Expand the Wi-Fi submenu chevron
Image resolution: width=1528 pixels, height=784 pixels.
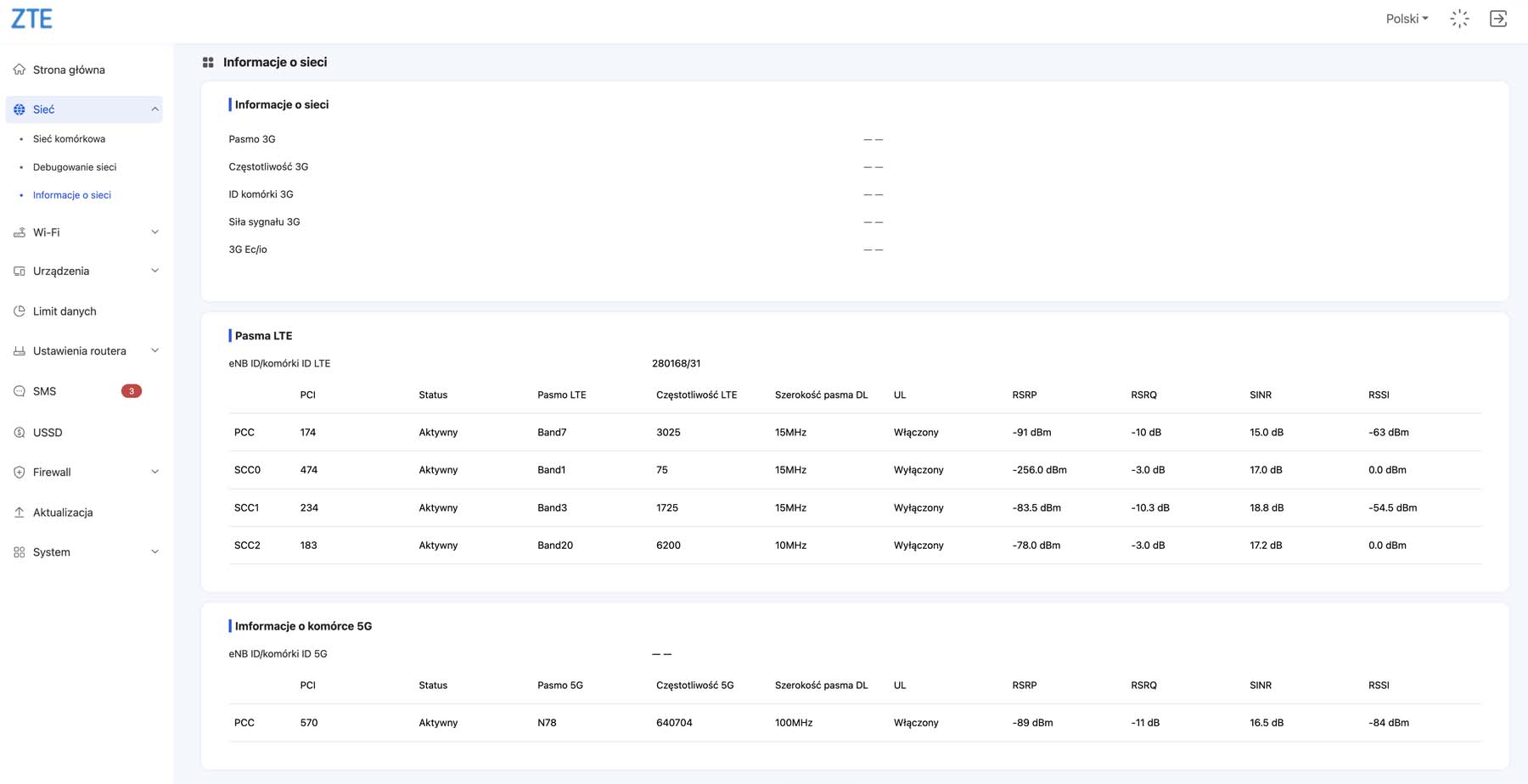[154, 232]
